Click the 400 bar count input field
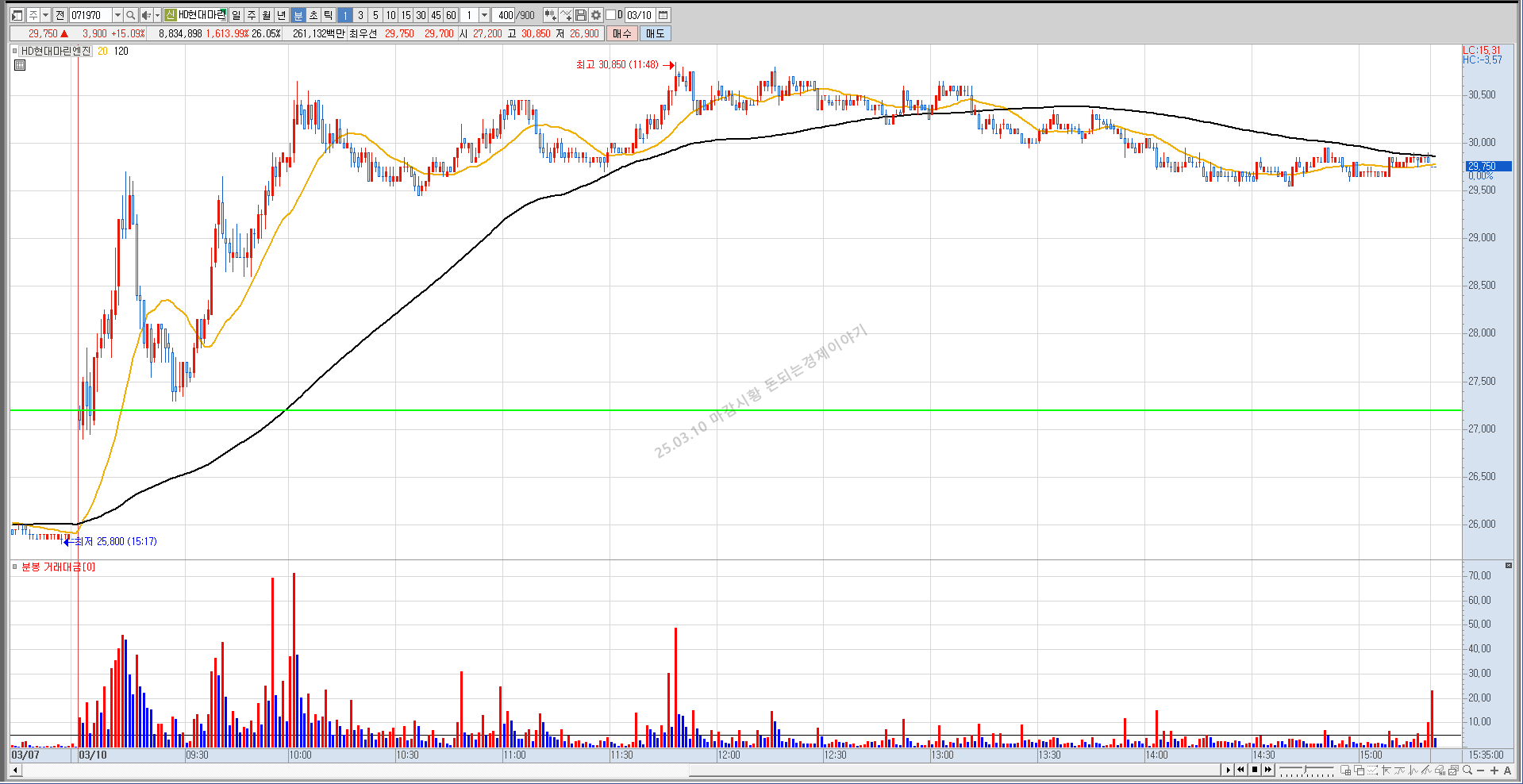The height and width of the screenshot is (784, 1523). (504, 15)
